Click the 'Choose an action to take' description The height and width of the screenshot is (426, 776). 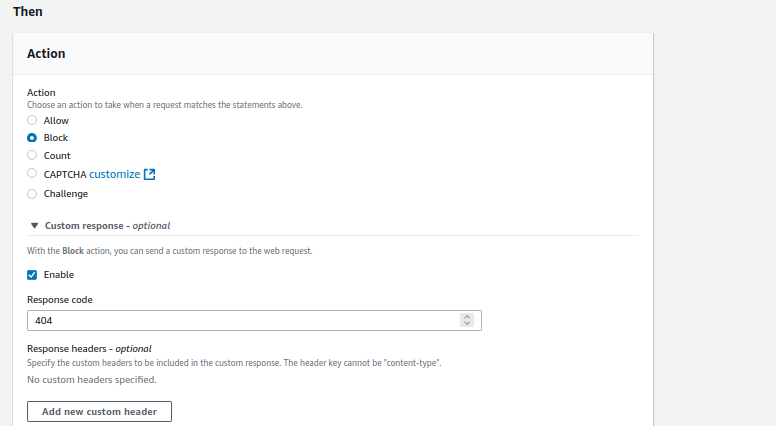pyautogui.click(x=164, y=105)
